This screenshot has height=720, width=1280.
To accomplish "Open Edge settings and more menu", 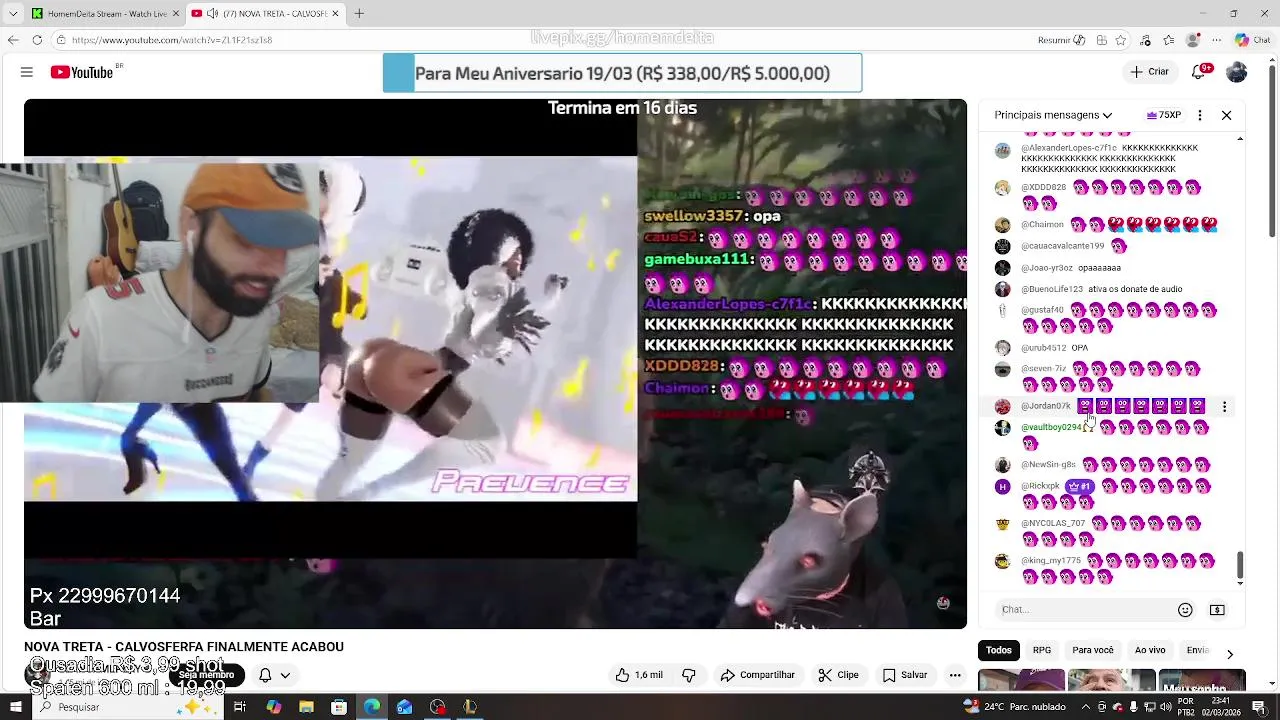I will [x=1217, y=40].
